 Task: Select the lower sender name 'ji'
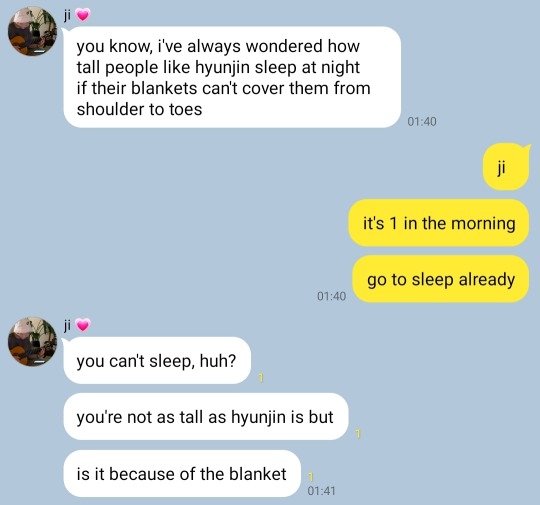tap(67, 325)
